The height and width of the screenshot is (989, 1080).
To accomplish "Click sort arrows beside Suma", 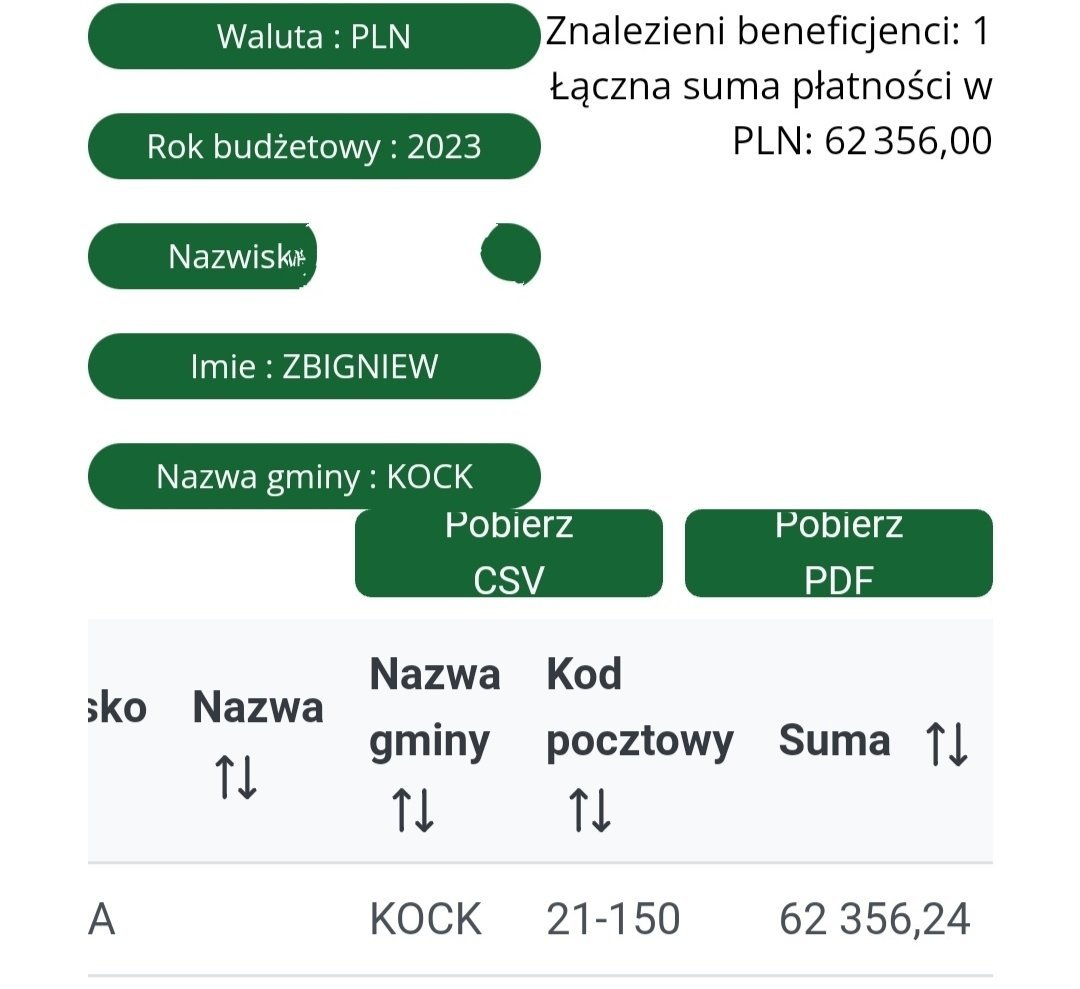I will pos(946,743).
